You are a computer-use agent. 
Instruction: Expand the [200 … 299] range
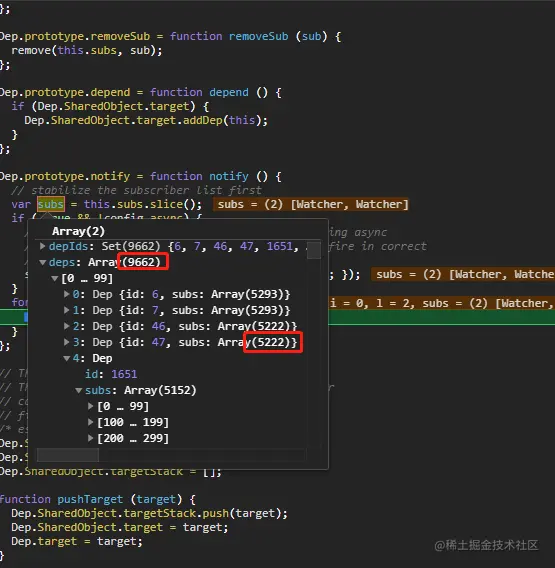pos(91,438)
